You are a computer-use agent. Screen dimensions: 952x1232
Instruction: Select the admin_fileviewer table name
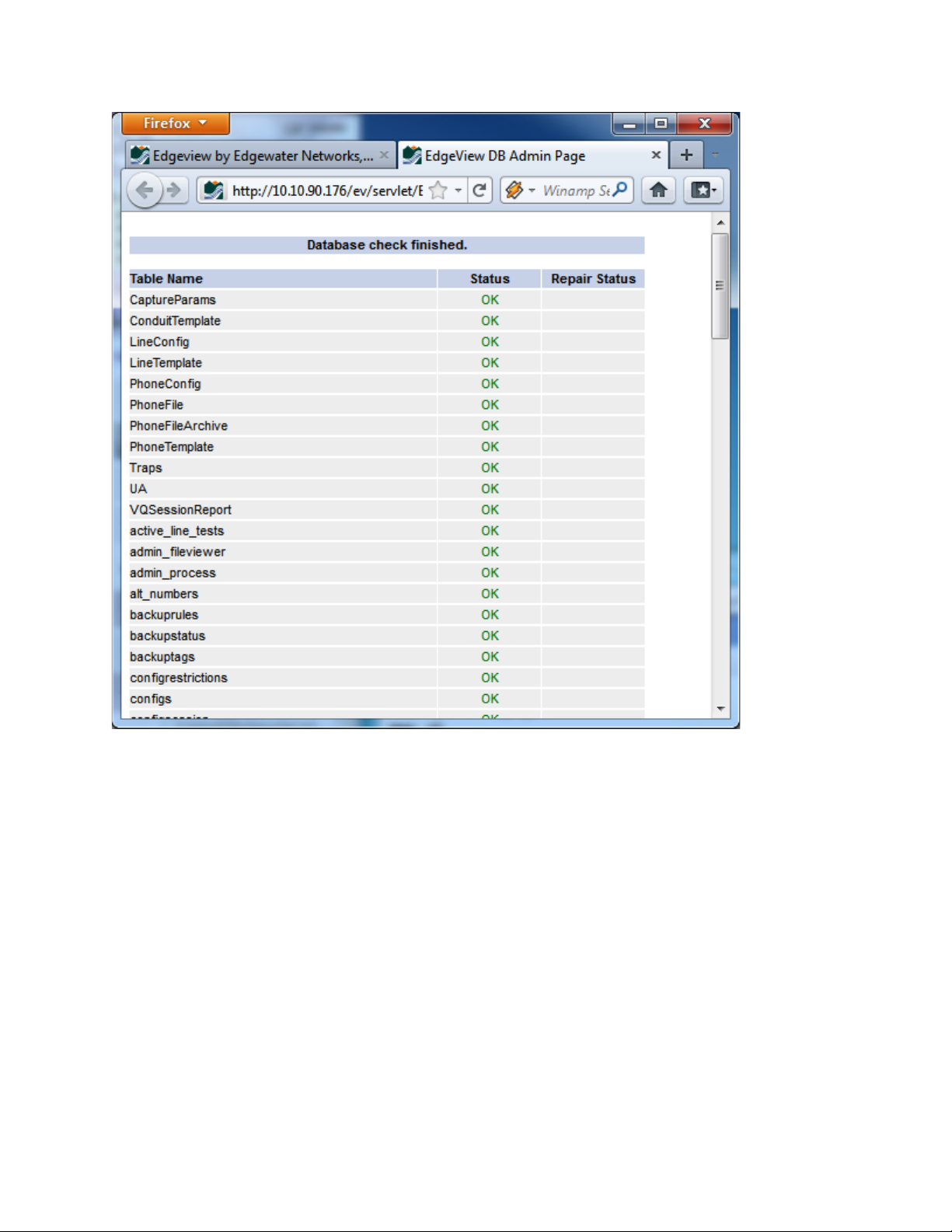click(177, 552)
